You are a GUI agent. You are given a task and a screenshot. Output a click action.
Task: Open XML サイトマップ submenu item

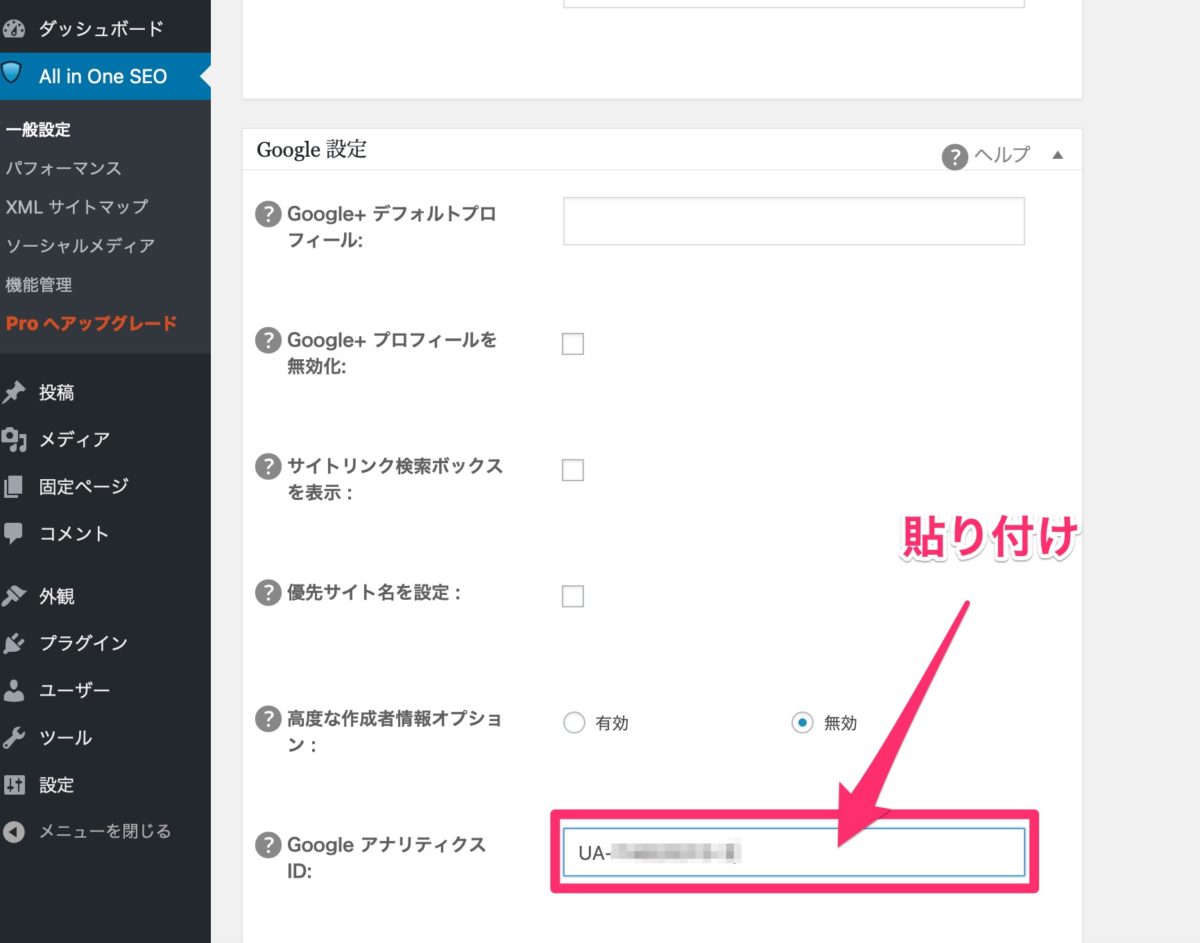click(x=77, y=207)
